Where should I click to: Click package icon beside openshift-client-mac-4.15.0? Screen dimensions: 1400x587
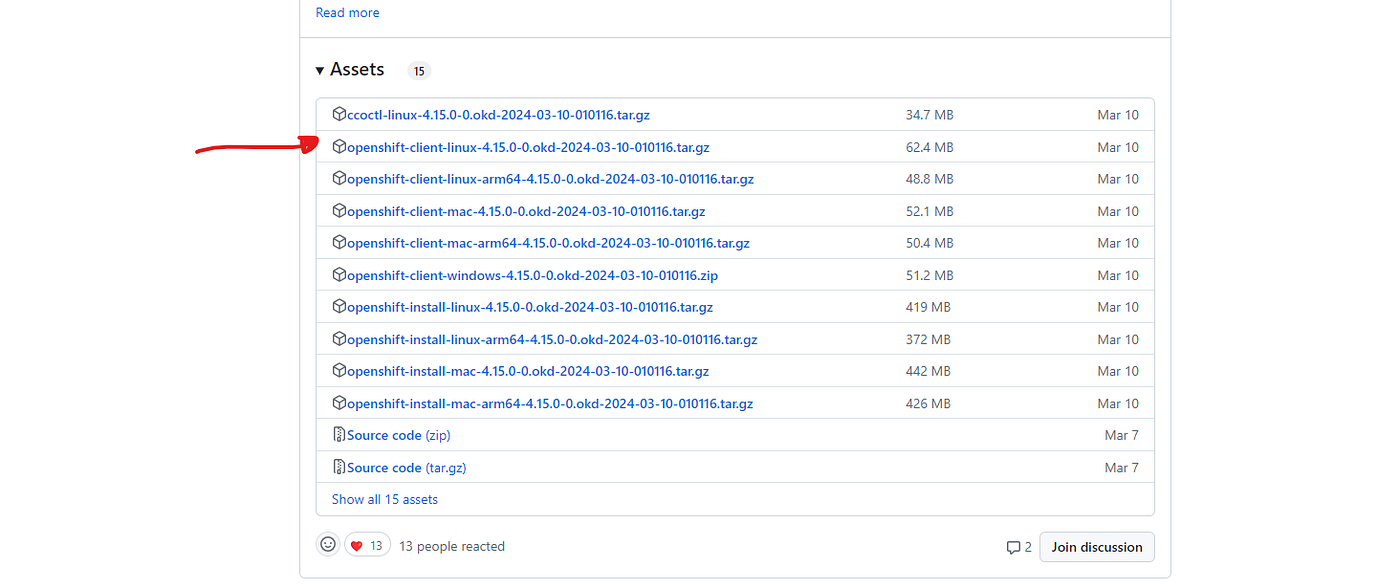coord(339,210)
